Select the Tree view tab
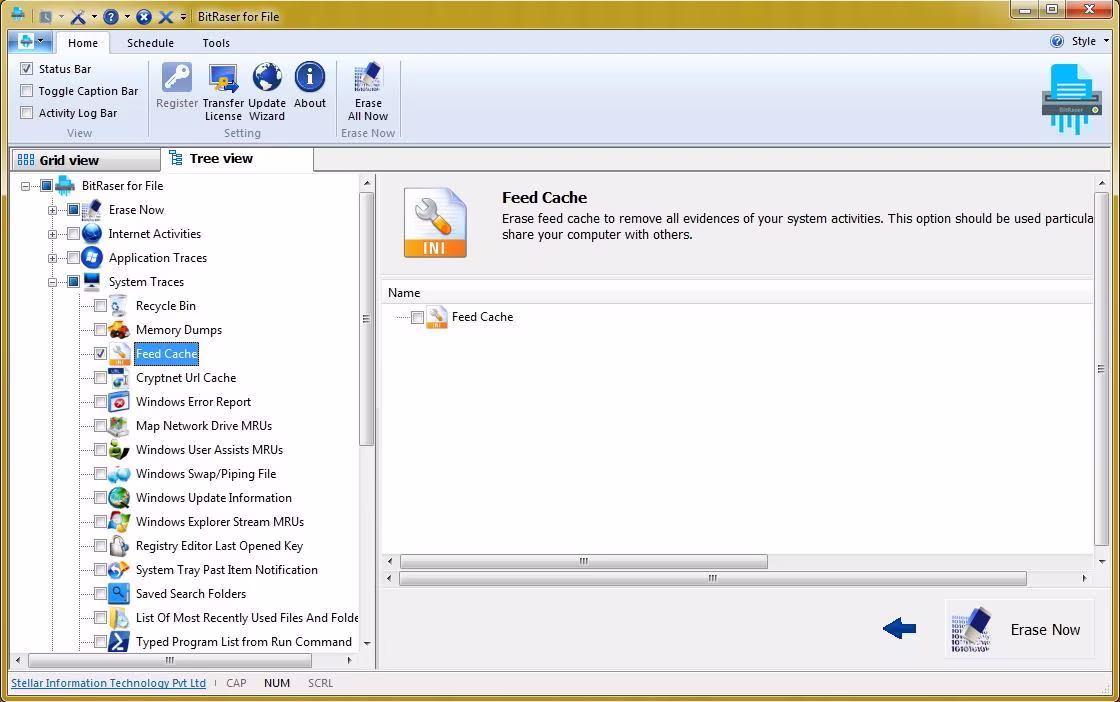 point(238,159)
